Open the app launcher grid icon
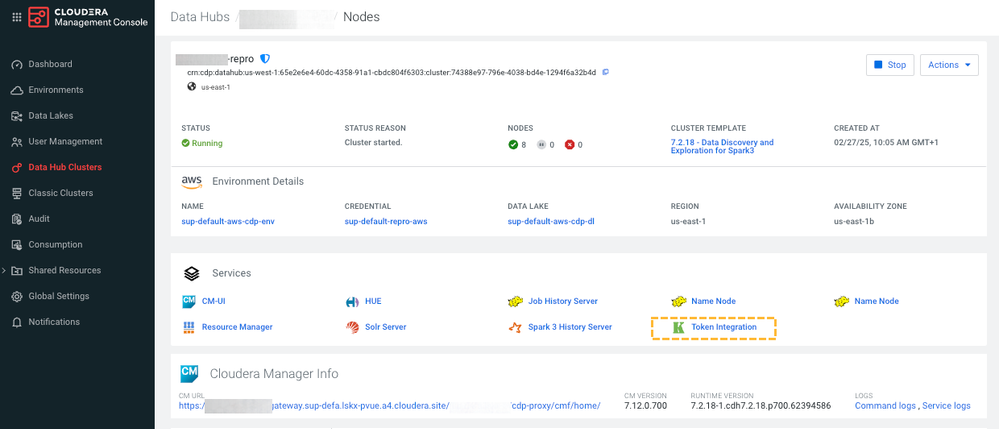Viewport: 999px width, 429px height. pyautogui.click(x=16, y=17)
